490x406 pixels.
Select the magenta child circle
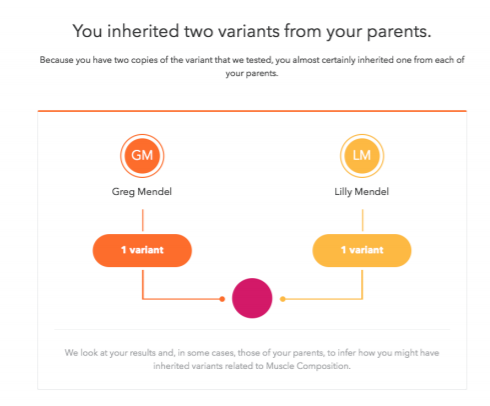[x=252, y=298]
